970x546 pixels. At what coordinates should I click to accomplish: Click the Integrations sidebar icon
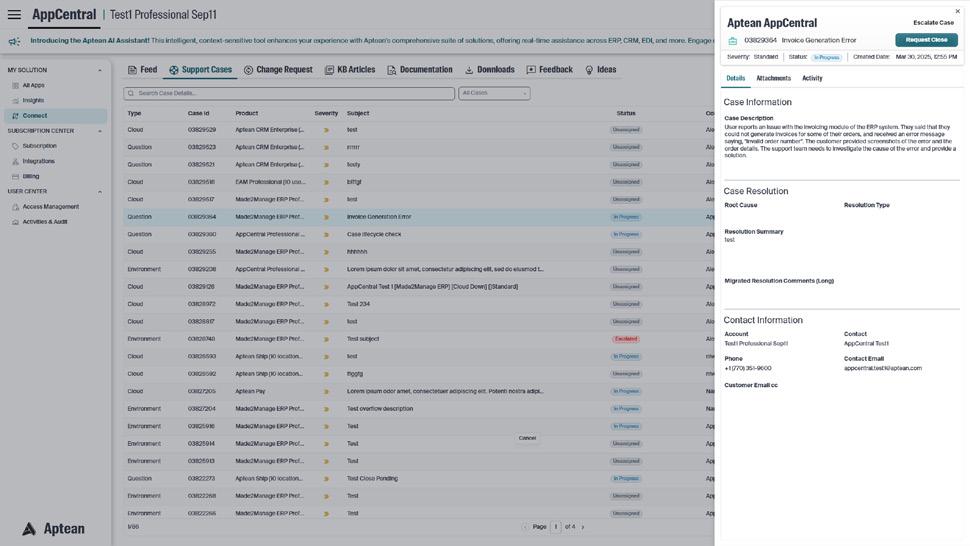click(15, 161)
